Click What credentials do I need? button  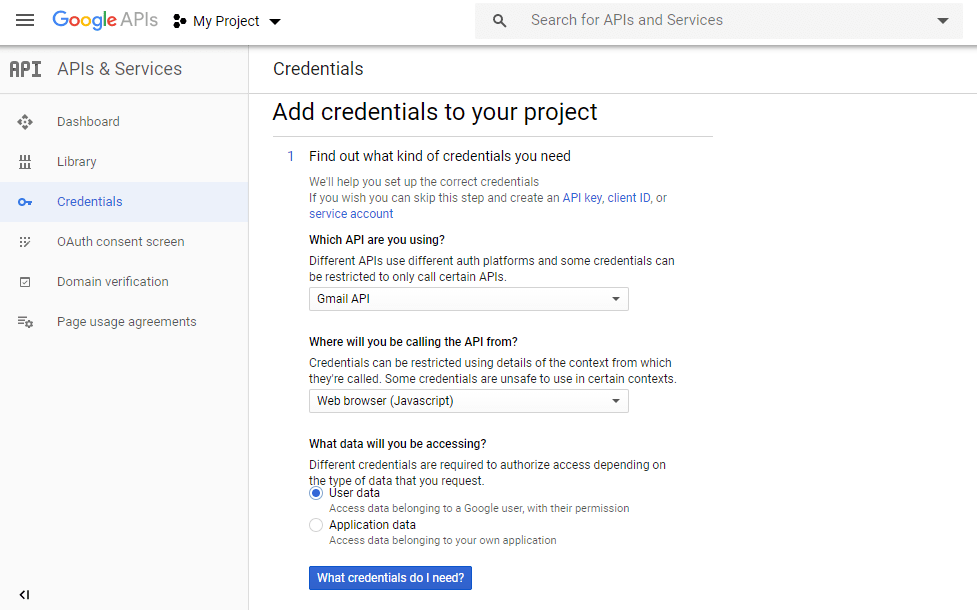click(390, 578)
